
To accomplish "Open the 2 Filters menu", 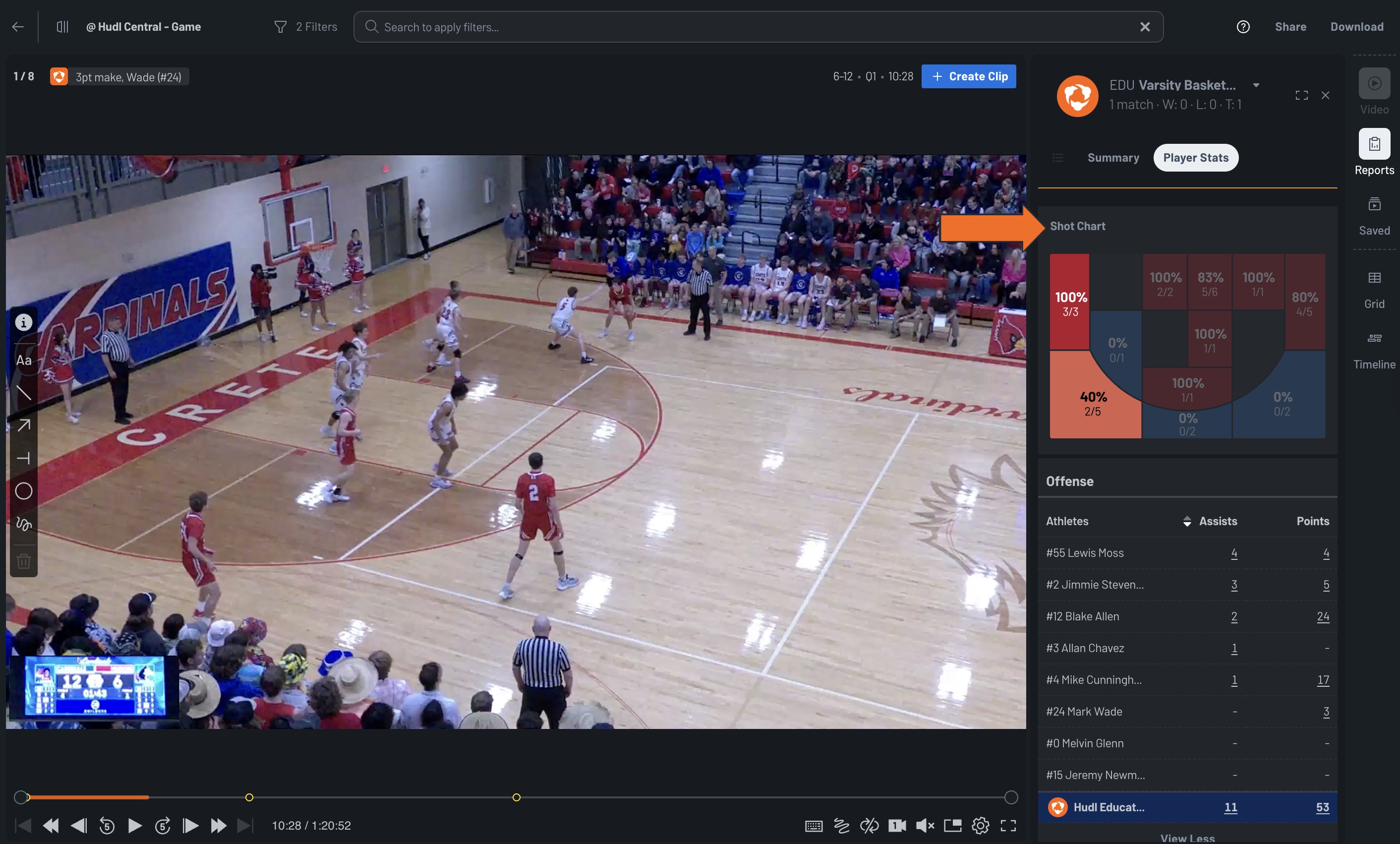I will point(306,27).
